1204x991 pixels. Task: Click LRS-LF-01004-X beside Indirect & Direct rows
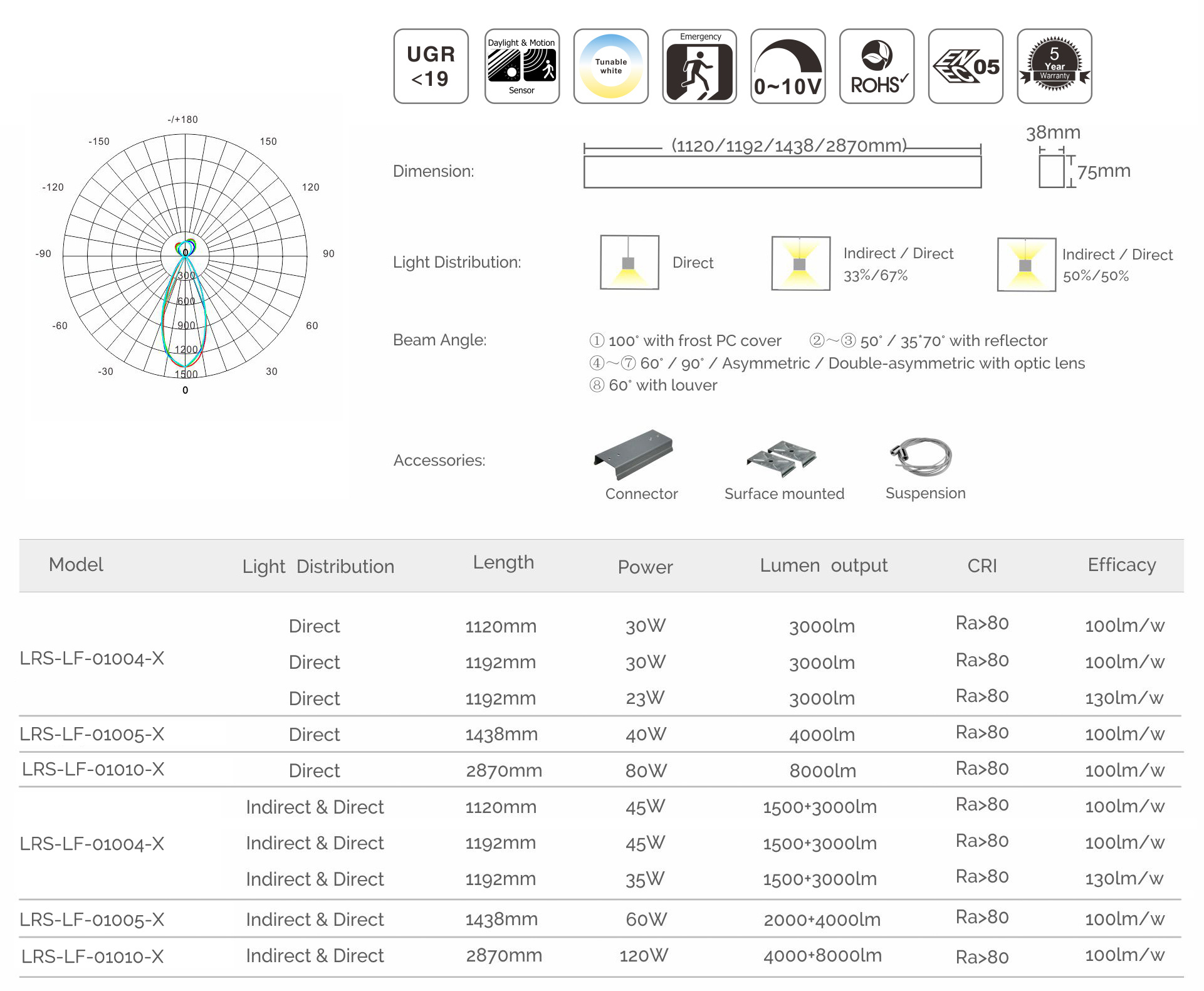[x=92, y=844]
